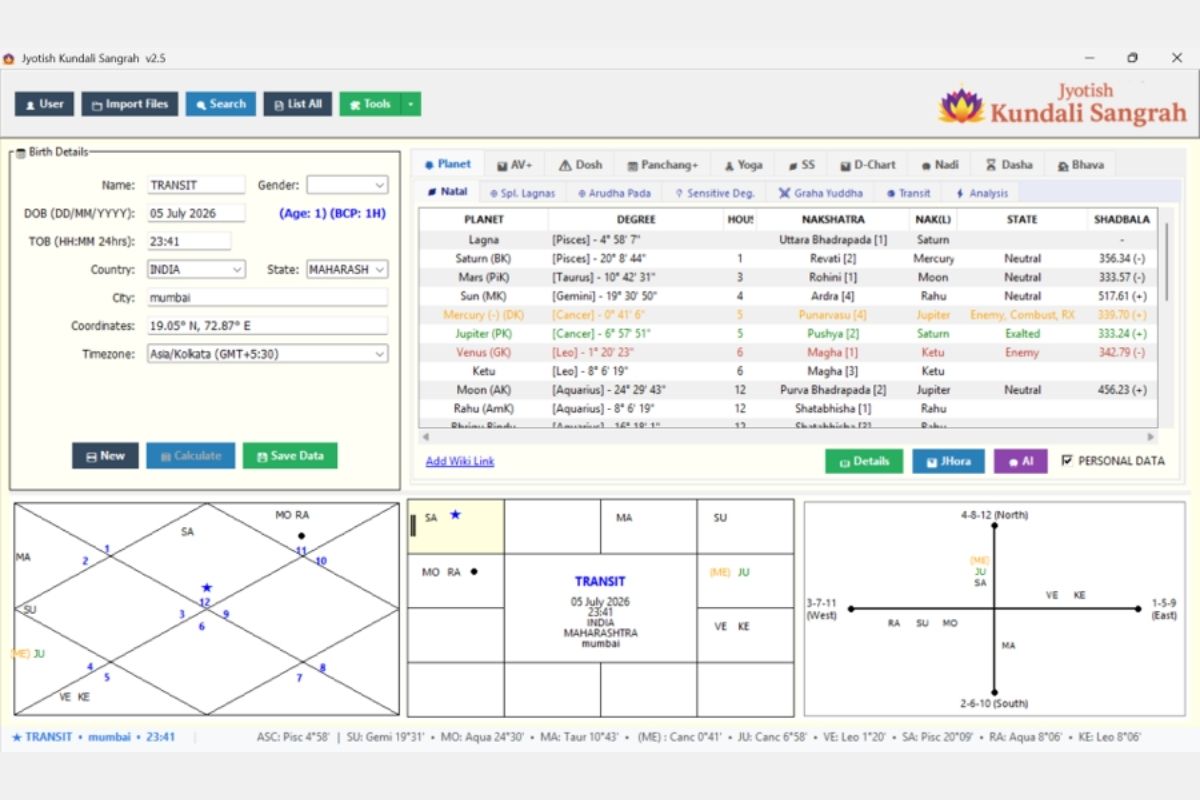The width and height of the screenshot is (1200, 800).
Task: Switch to the Panchang+ tab
Action: 663,165
